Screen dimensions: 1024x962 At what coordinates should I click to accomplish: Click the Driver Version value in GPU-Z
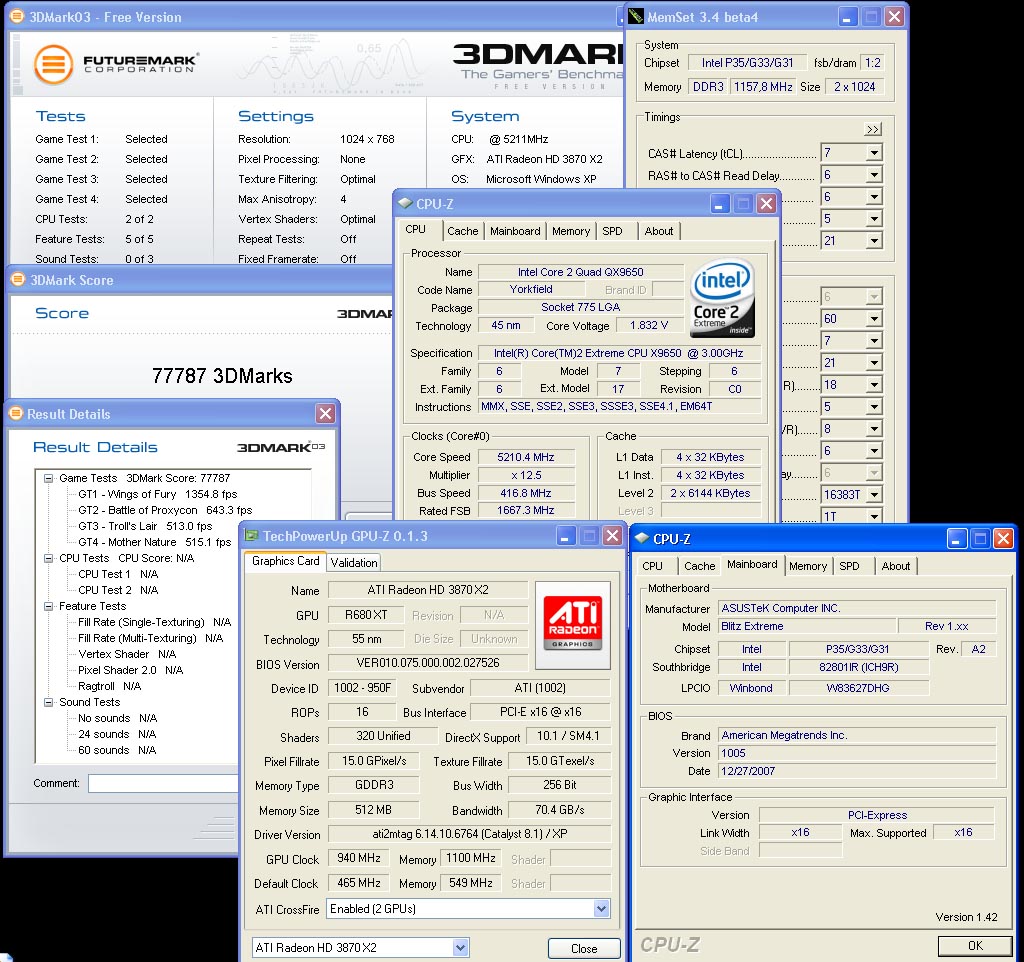click(470, 834)
